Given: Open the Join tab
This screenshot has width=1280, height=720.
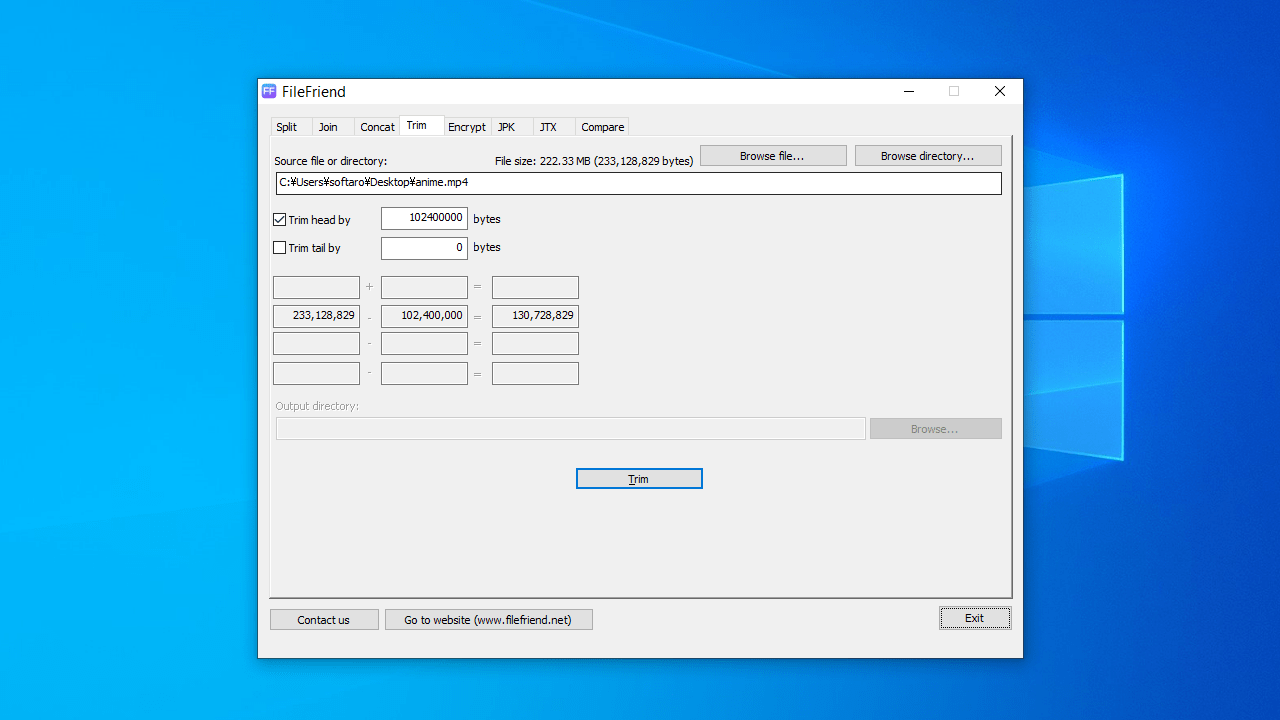Looking at the screenshot, I should [328, 127].
